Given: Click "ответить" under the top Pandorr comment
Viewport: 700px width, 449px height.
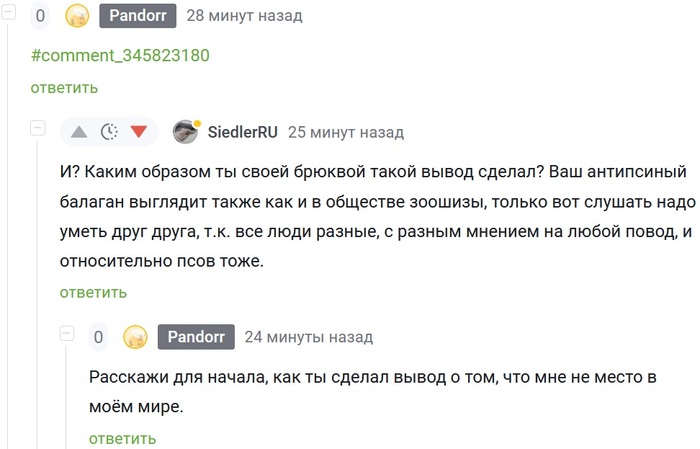Looking at the screenshot, I should [x=64, y=87].
